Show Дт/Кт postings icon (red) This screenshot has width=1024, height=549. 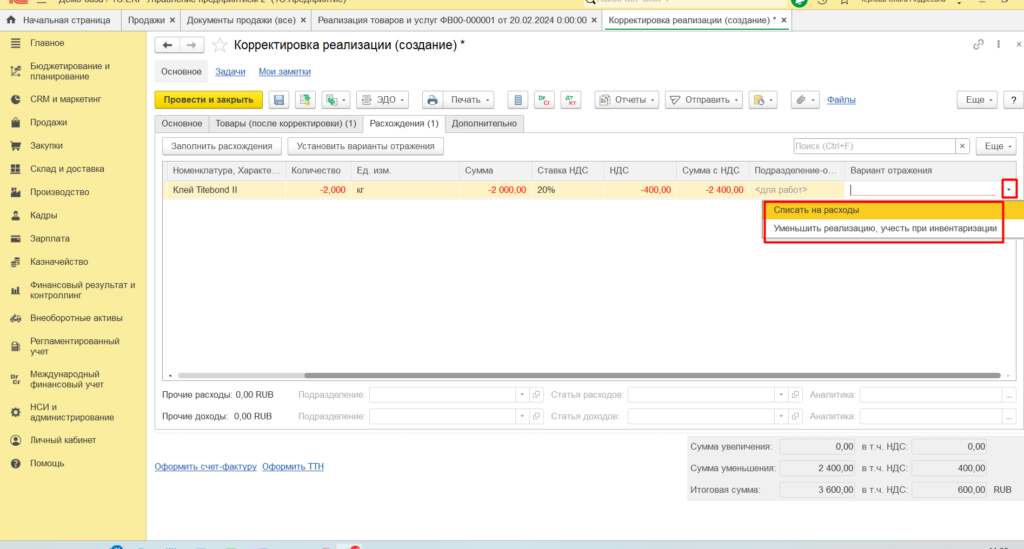click(571, 100)
